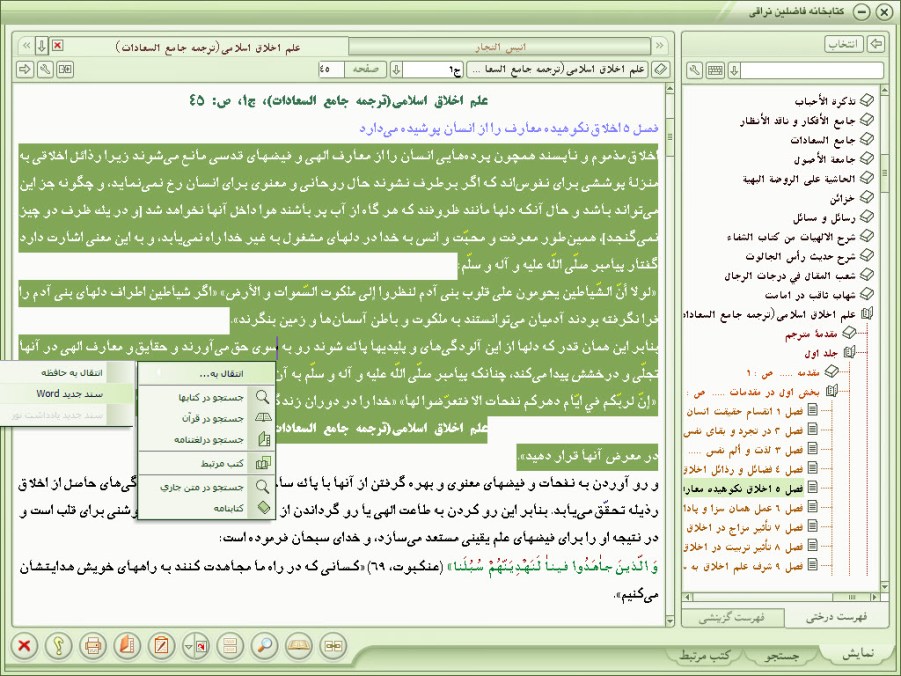Open the dropdown arrow beside the index search field

734,71
